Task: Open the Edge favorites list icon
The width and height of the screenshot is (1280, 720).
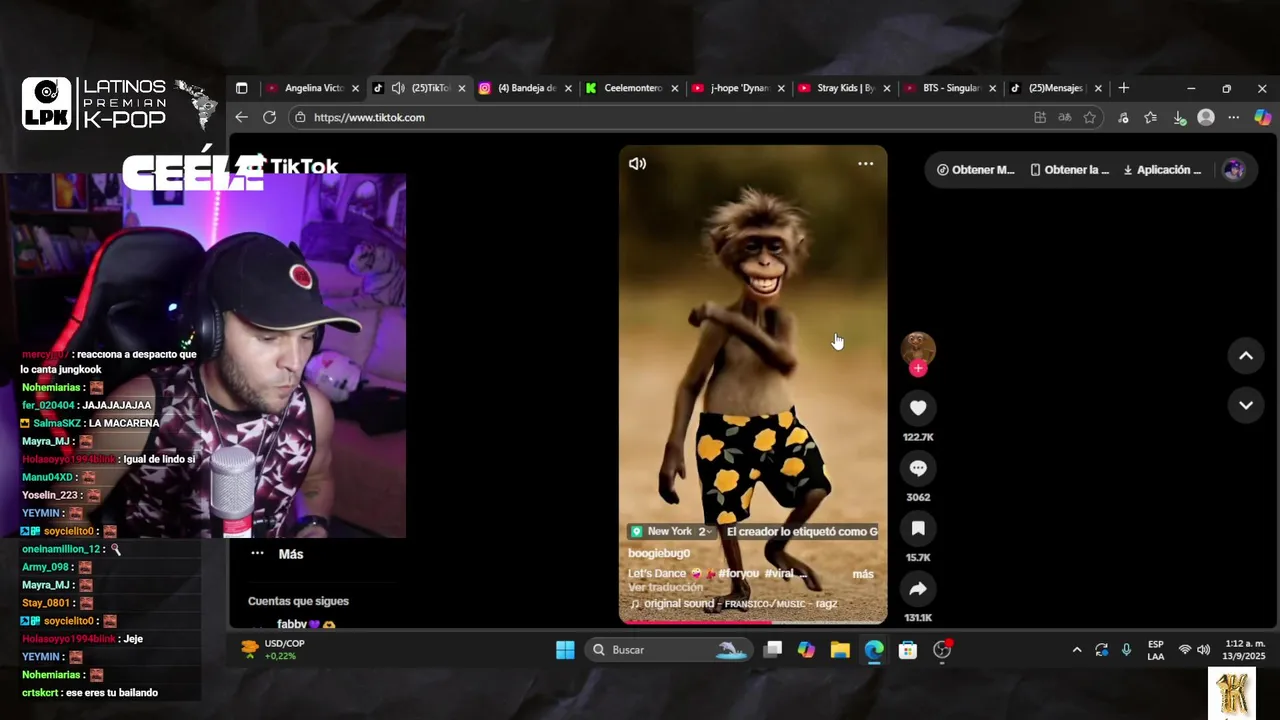Action: 1151,117
